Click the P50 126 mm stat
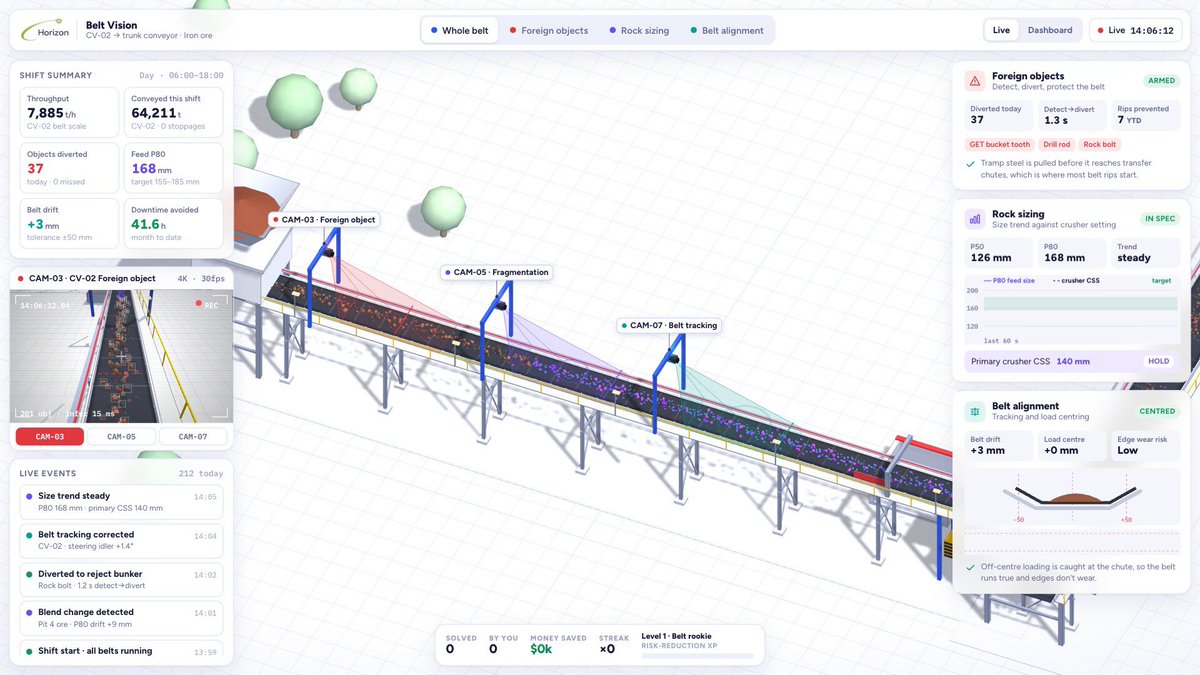This screenshot has width=1200, height=675. (998, 252)
